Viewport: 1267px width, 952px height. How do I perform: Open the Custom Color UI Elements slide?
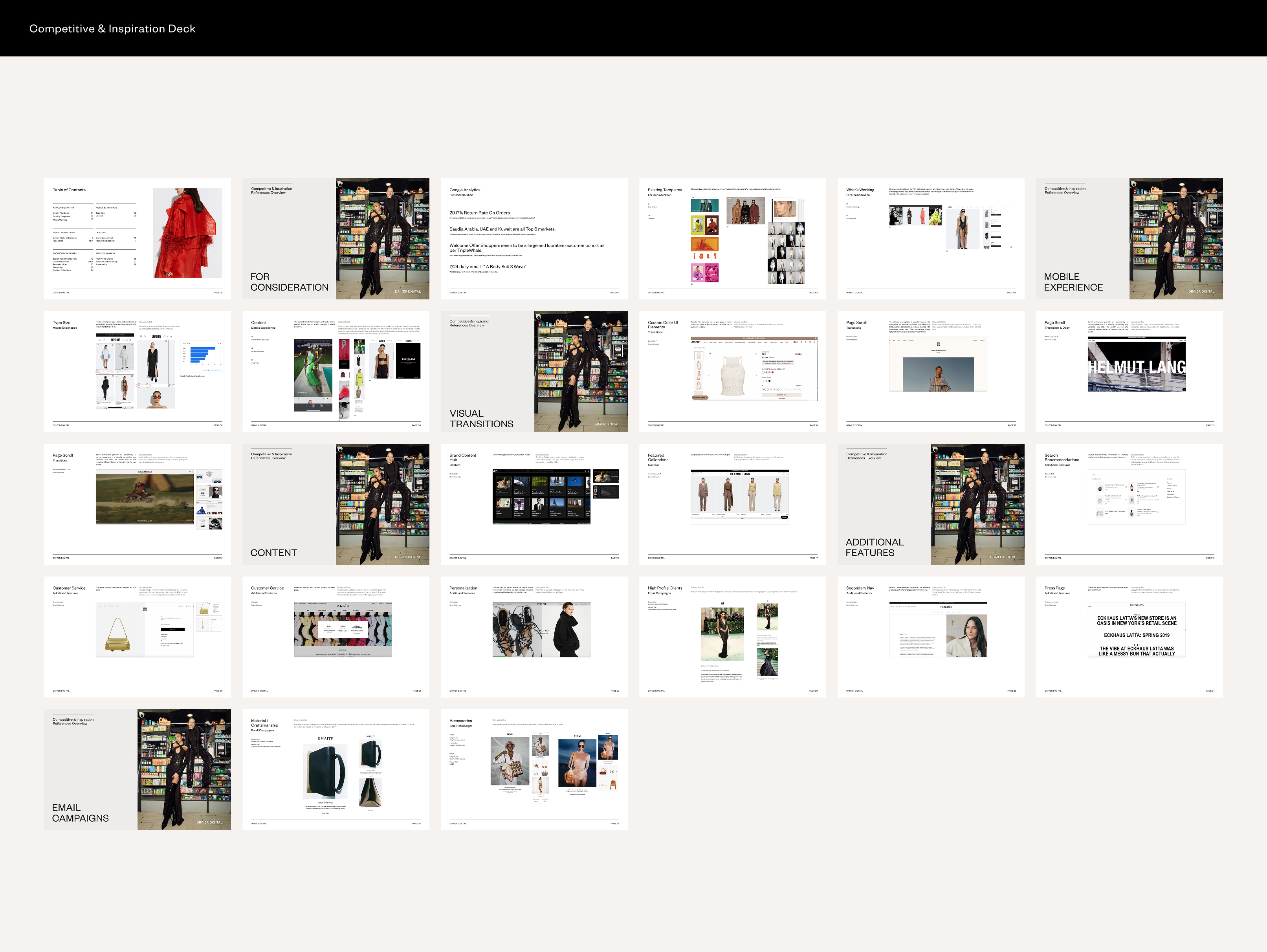coord(732,372)
